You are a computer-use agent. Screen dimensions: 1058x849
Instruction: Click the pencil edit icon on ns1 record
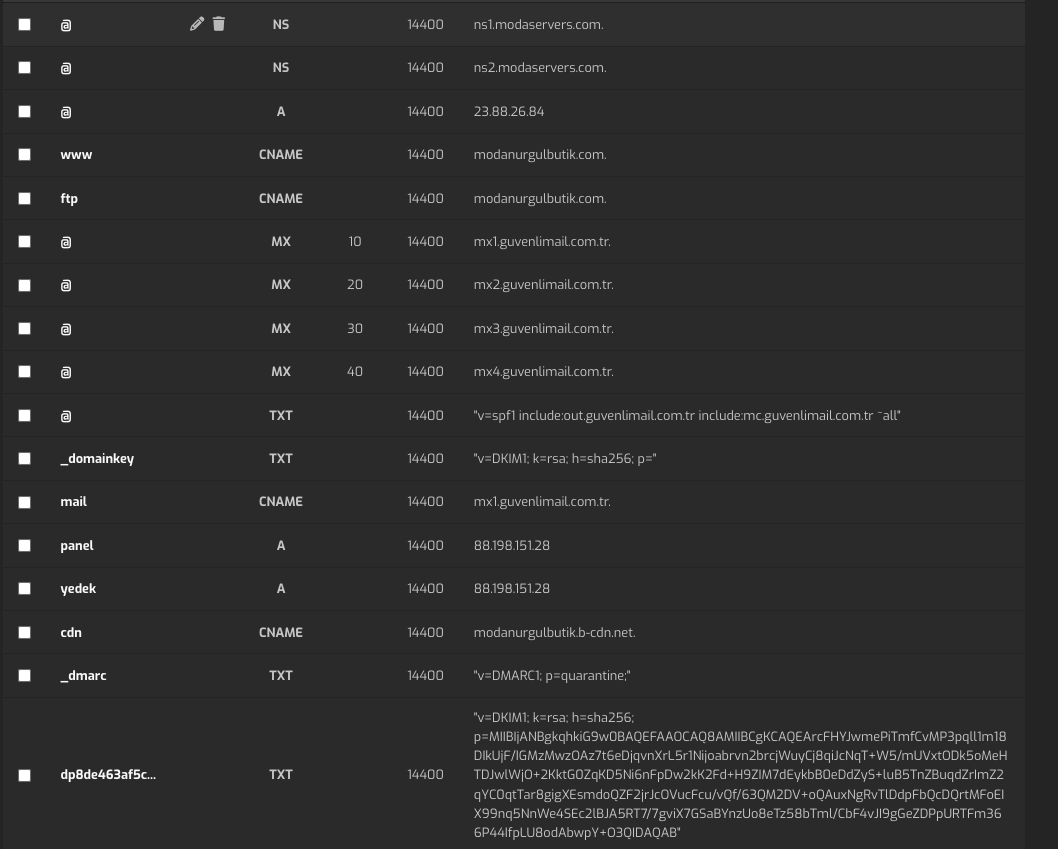[x=196, y=24]
